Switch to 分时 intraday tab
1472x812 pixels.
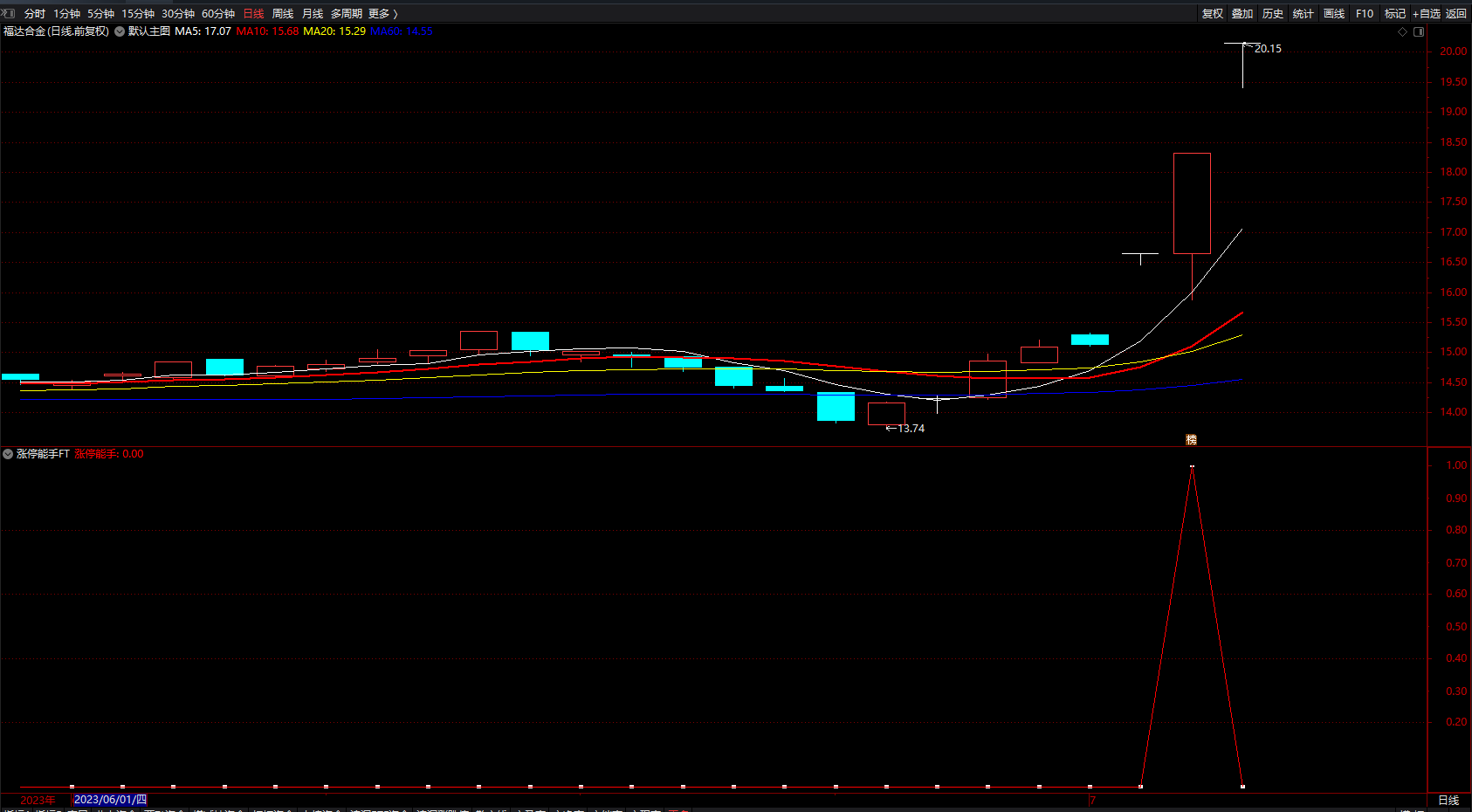pos(35,13)
